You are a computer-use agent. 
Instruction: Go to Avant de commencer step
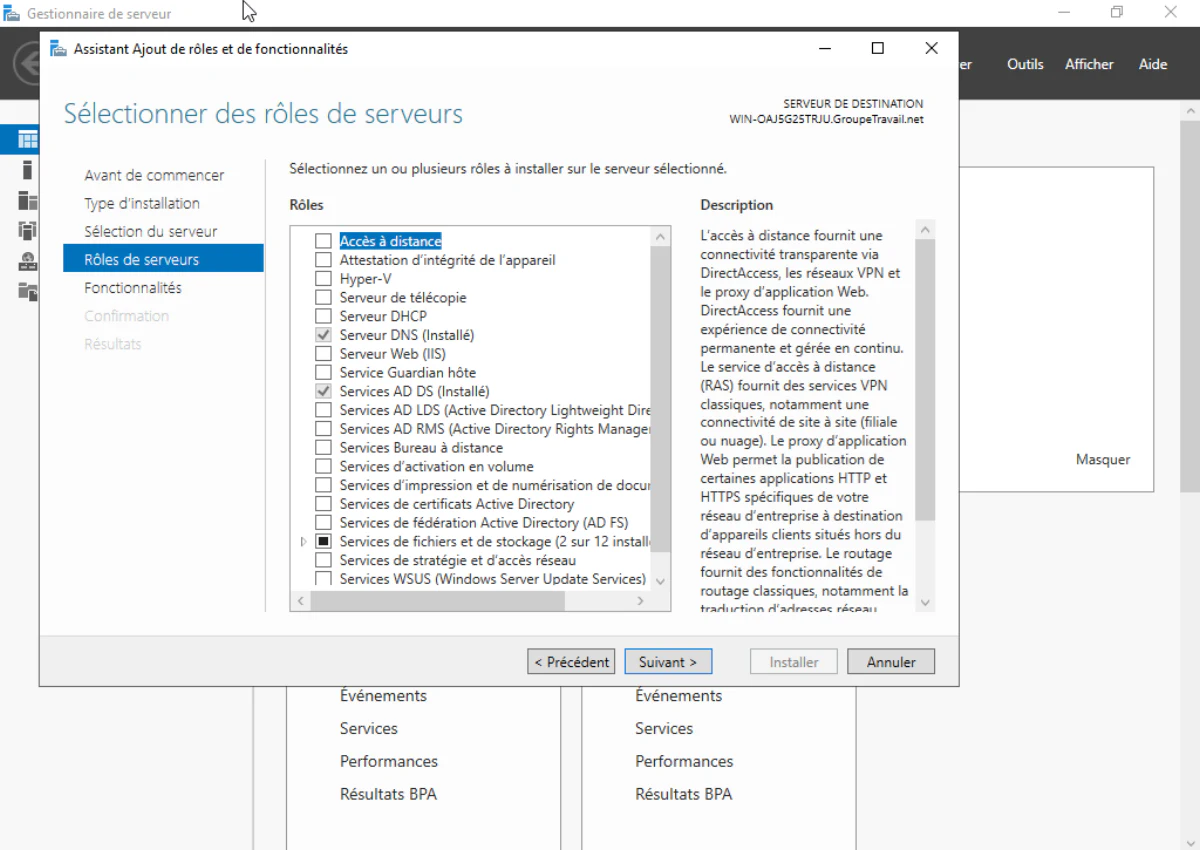[154, 175]
